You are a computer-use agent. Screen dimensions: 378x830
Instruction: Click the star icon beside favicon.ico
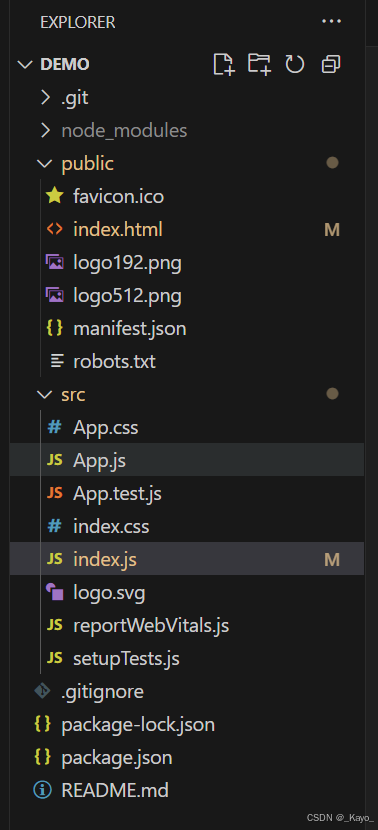(55, 196)
